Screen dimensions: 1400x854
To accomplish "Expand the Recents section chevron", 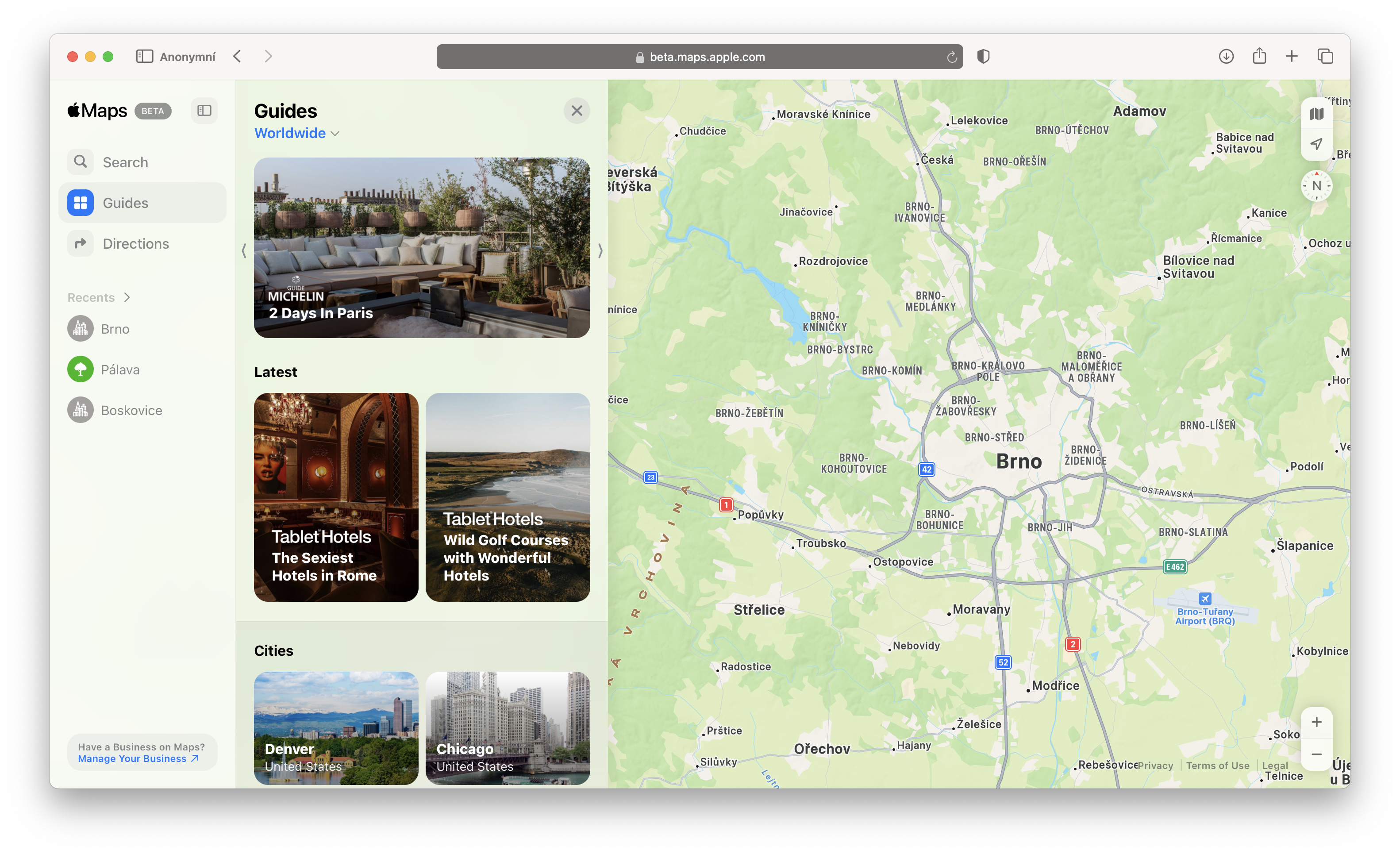I will coord(126,296).
